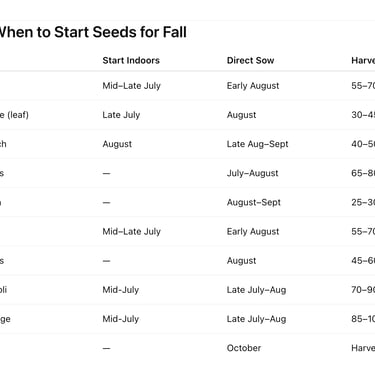Click the dash in the 'October' row

(106, 348)
